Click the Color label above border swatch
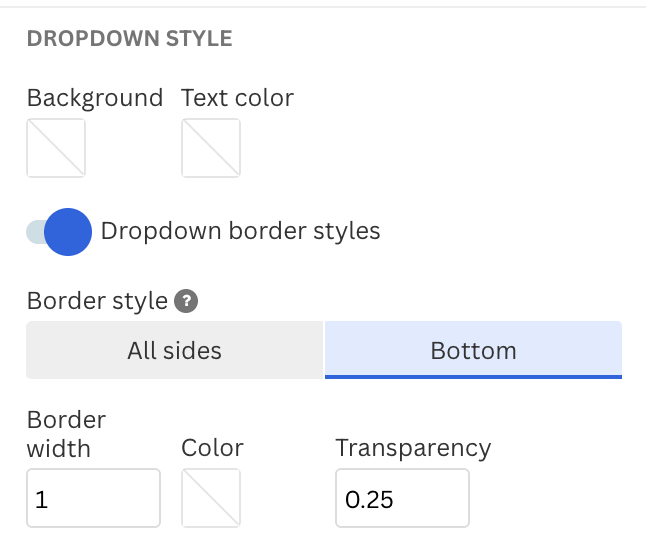Image resolution: width=646 pixels, height=556 pixels. pos(213,448)
